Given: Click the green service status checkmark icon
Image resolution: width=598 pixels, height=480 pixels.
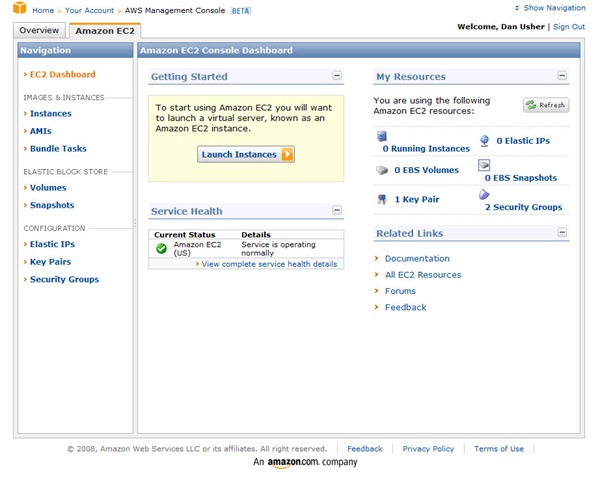Looking at the screenshot, I should (161, 249).
